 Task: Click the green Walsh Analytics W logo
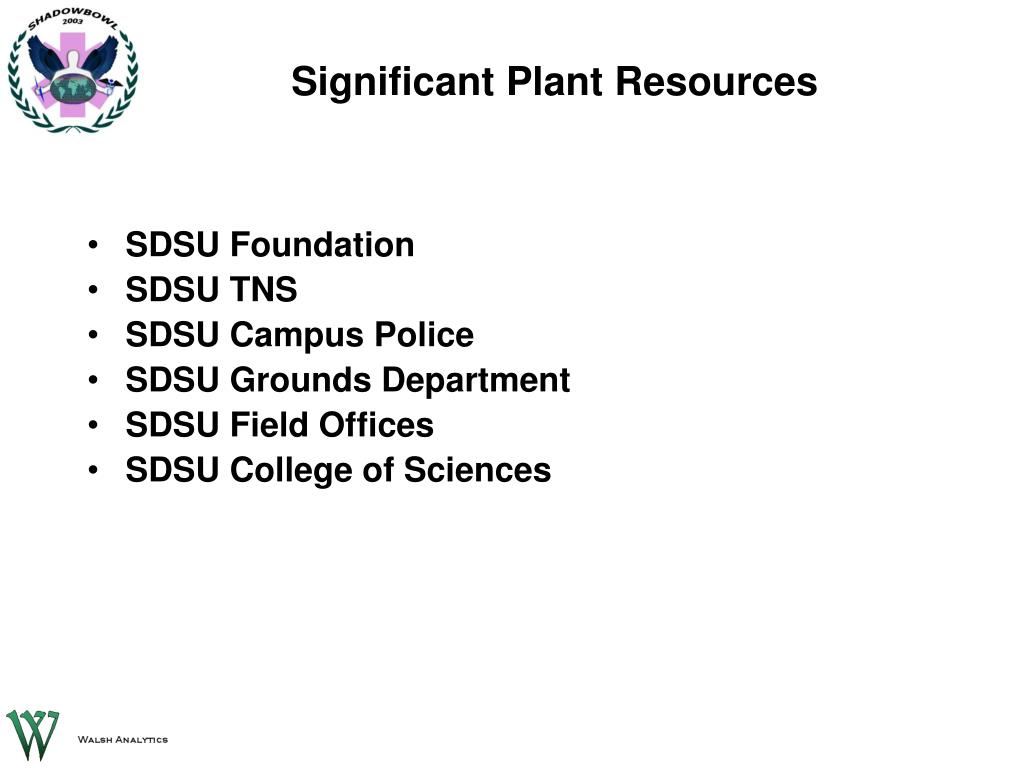coord(33,734)
